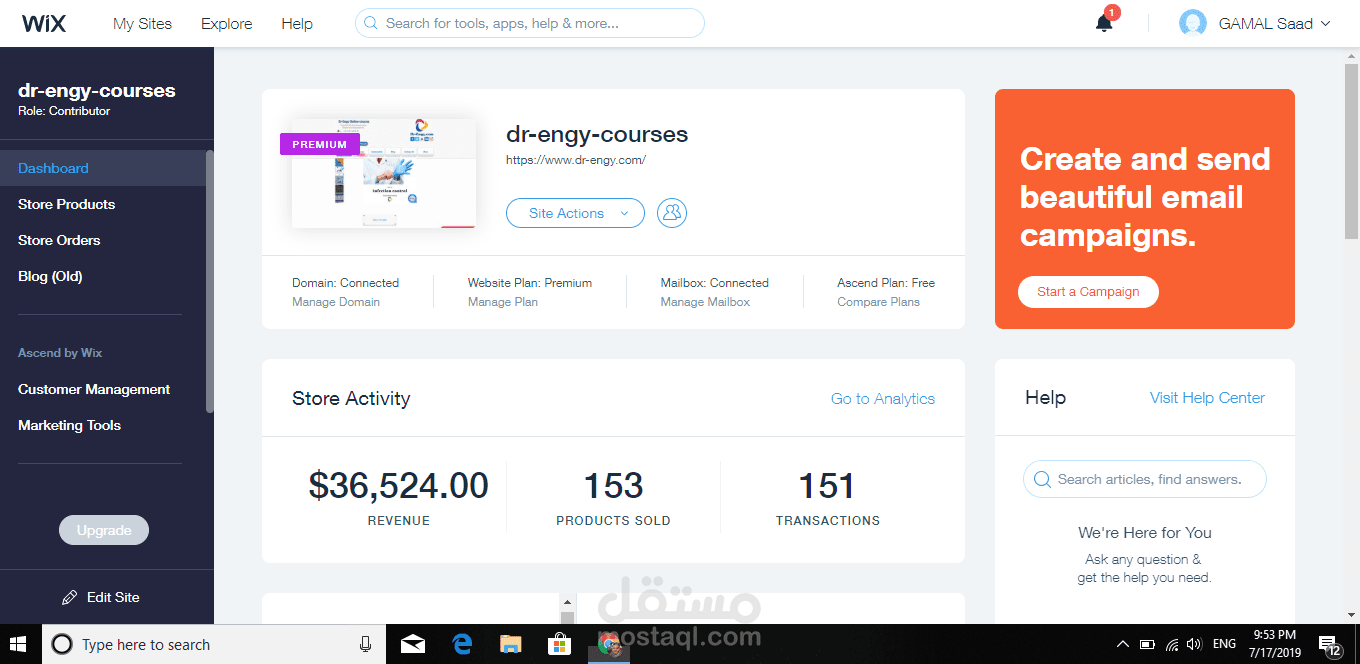Click the small scroll-up arrow on bottom card
This screenshot has width=1360, height=664.
(x=569, y=602)
